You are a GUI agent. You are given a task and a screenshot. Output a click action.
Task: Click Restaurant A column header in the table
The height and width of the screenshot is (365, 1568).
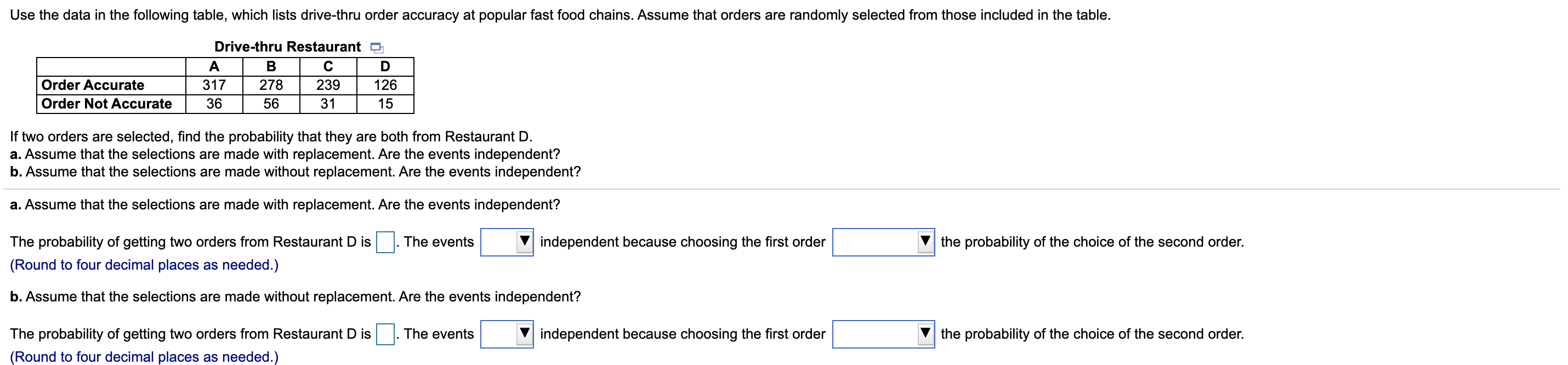pos(215,66)
